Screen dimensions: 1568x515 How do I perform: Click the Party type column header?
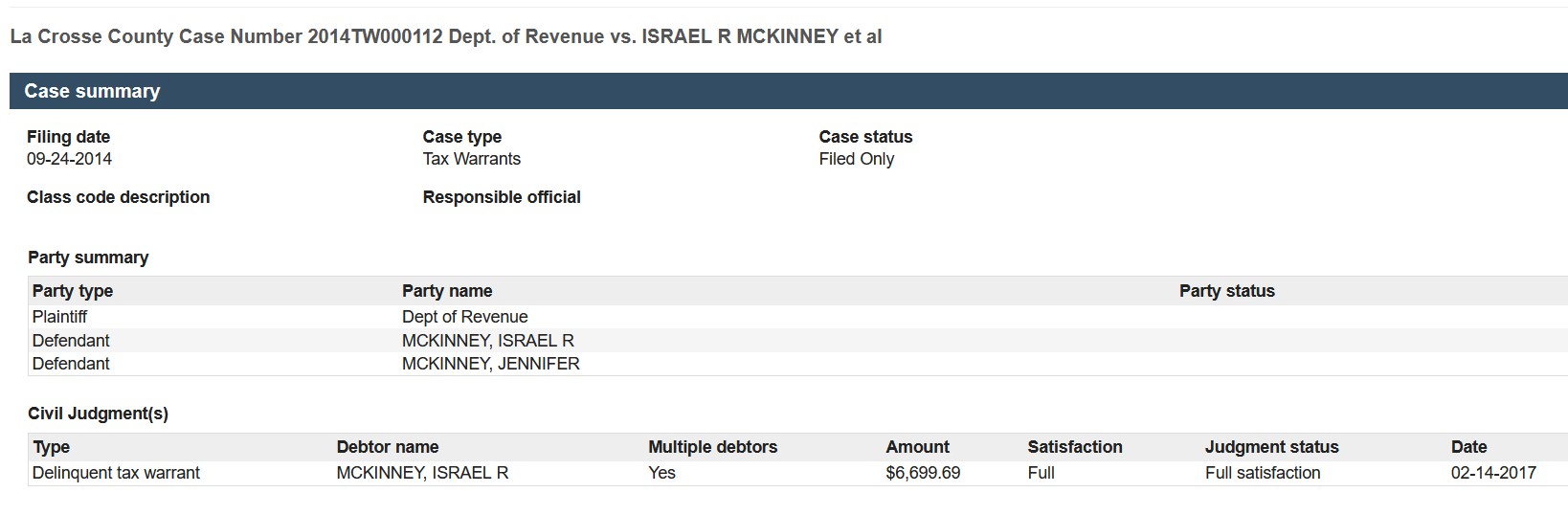(73, 291)
